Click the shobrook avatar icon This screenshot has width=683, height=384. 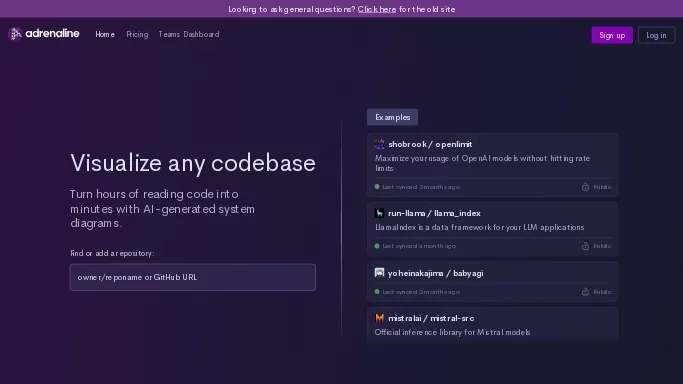[379, 144]
